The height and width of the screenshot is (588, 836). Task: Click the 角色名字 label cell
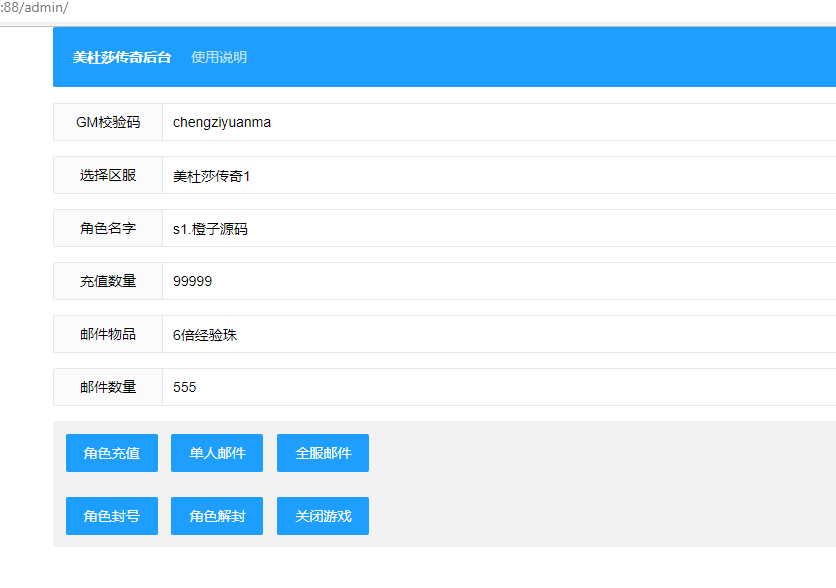[x=108, y=229]
